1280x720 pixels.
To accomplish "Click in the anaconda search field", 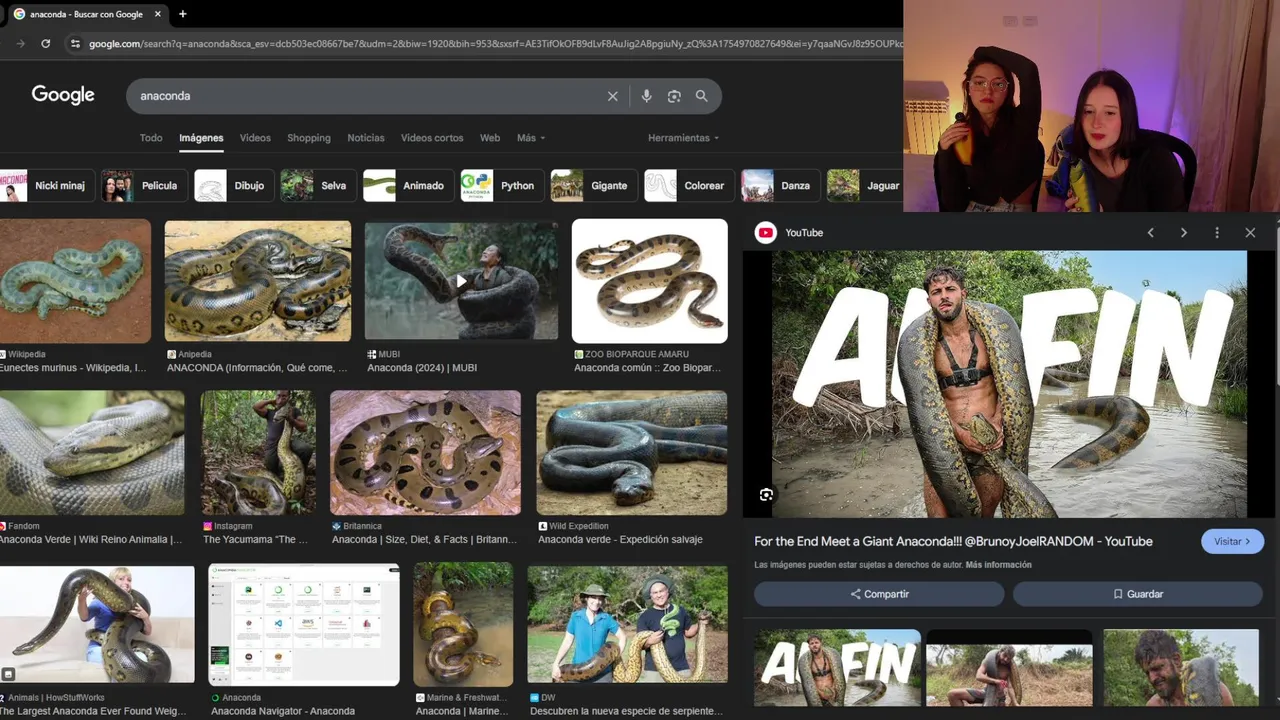I will (370, 96).
